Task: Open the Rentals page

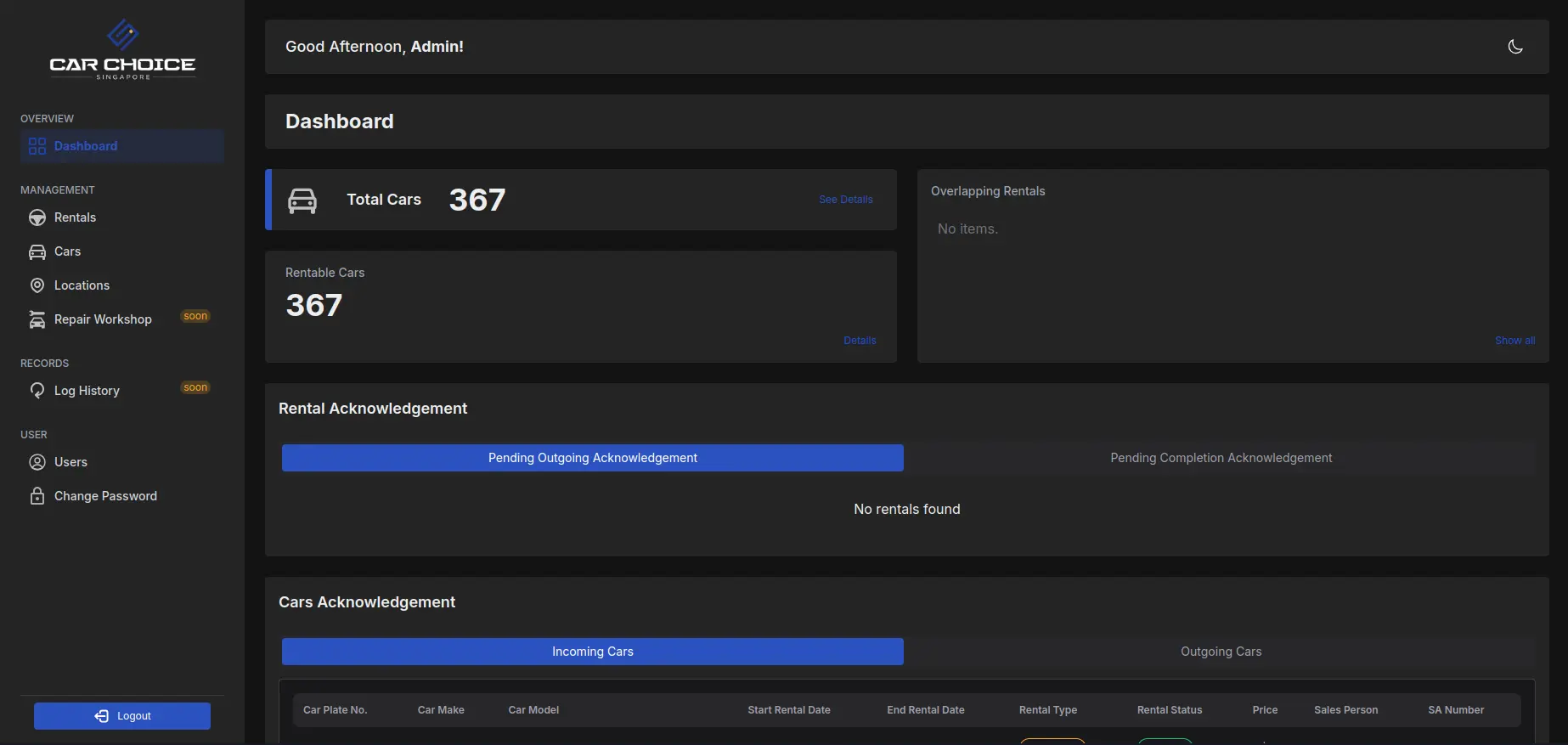Action: 122,217
